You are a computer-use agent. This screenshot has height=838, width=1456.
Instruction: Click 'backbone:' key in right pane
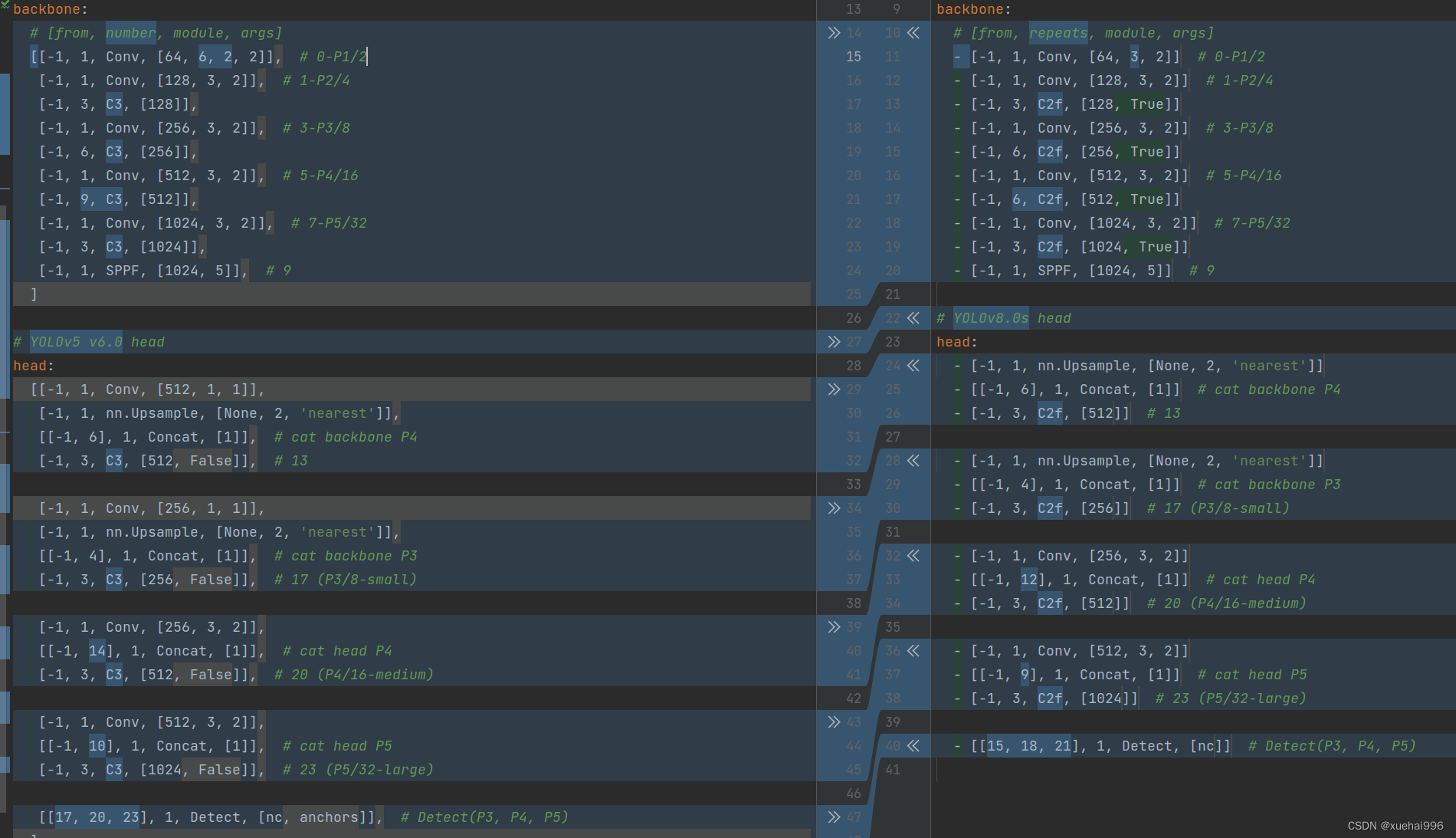tap(974, 9)
